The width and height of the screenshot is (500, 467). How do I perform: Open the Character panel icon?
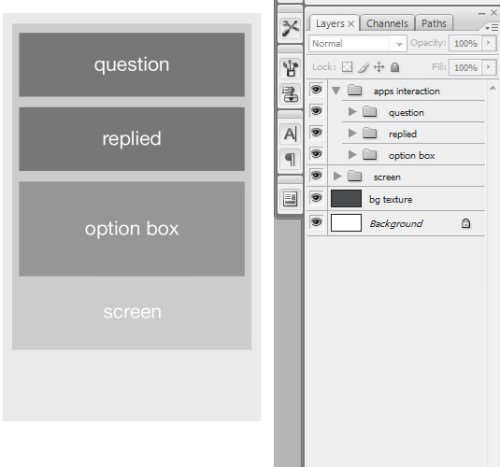point(290,134)
